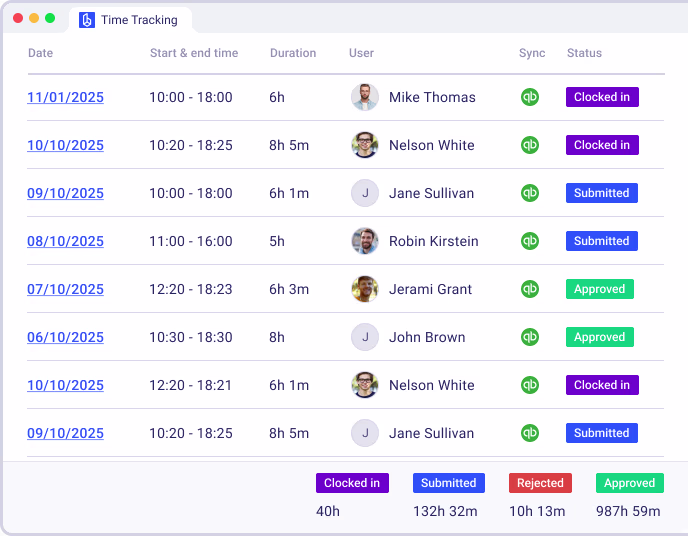
Task: Click the Time Tracking app logo icon
Action: click(87, 20)
